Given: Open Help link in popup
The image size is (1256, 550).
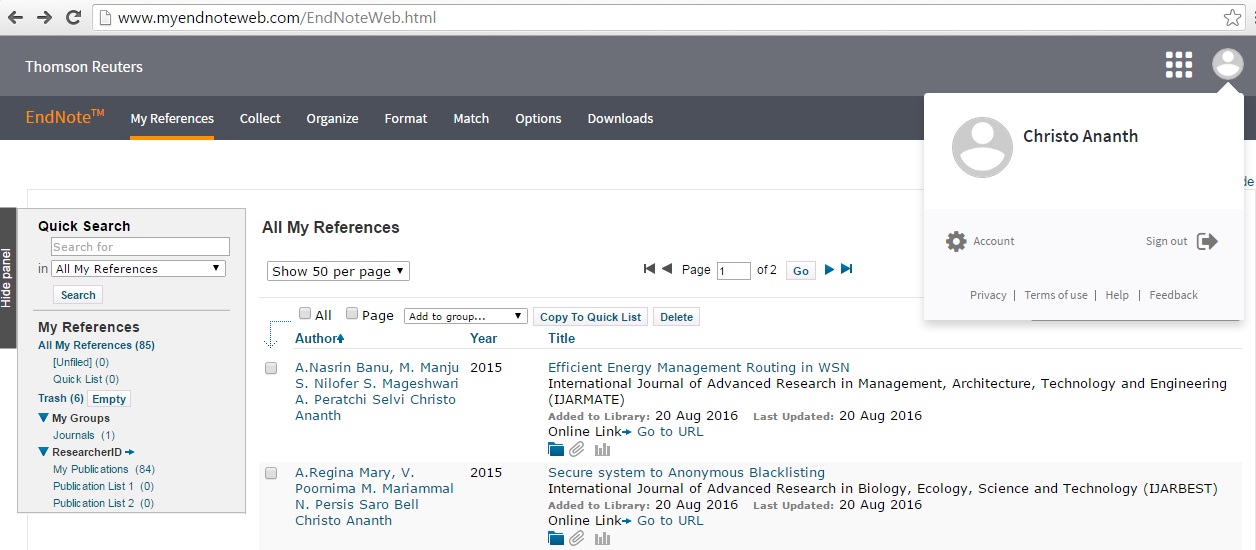Looking at the screenshot, I should click(x=1117, y=295).
